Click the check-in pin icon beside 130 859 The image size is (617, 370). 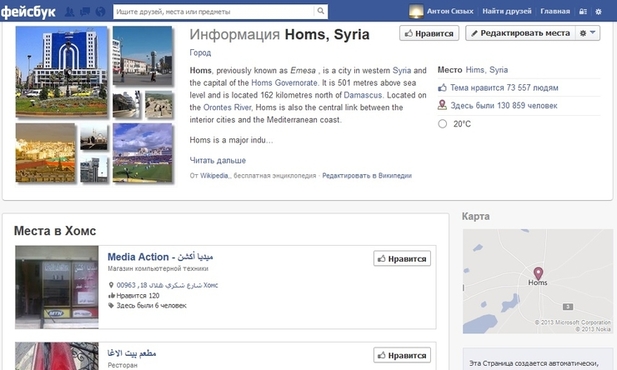[x=442, y=105]
